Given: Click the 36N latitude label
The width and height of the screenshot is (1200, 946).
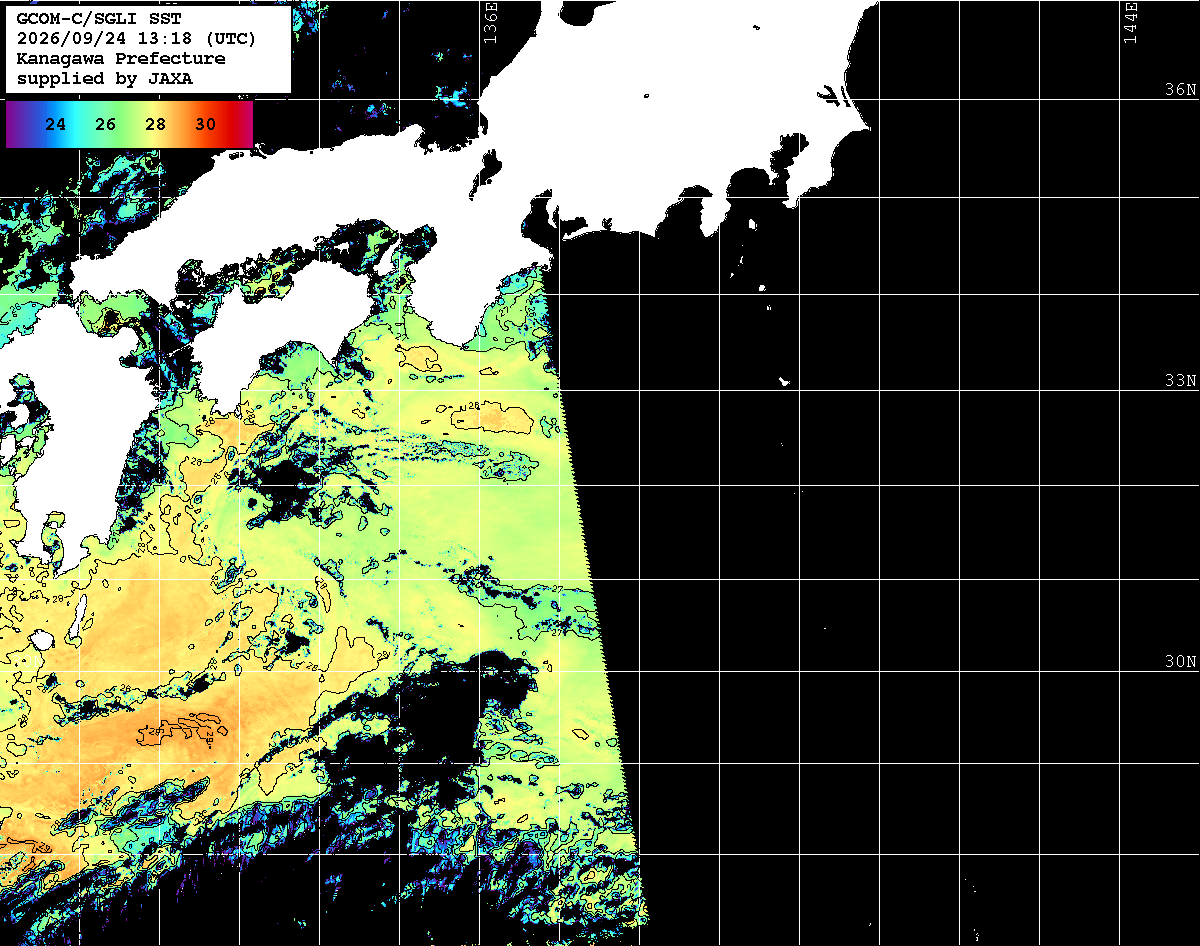Looking at the screenshot, I should [1181, 90].
